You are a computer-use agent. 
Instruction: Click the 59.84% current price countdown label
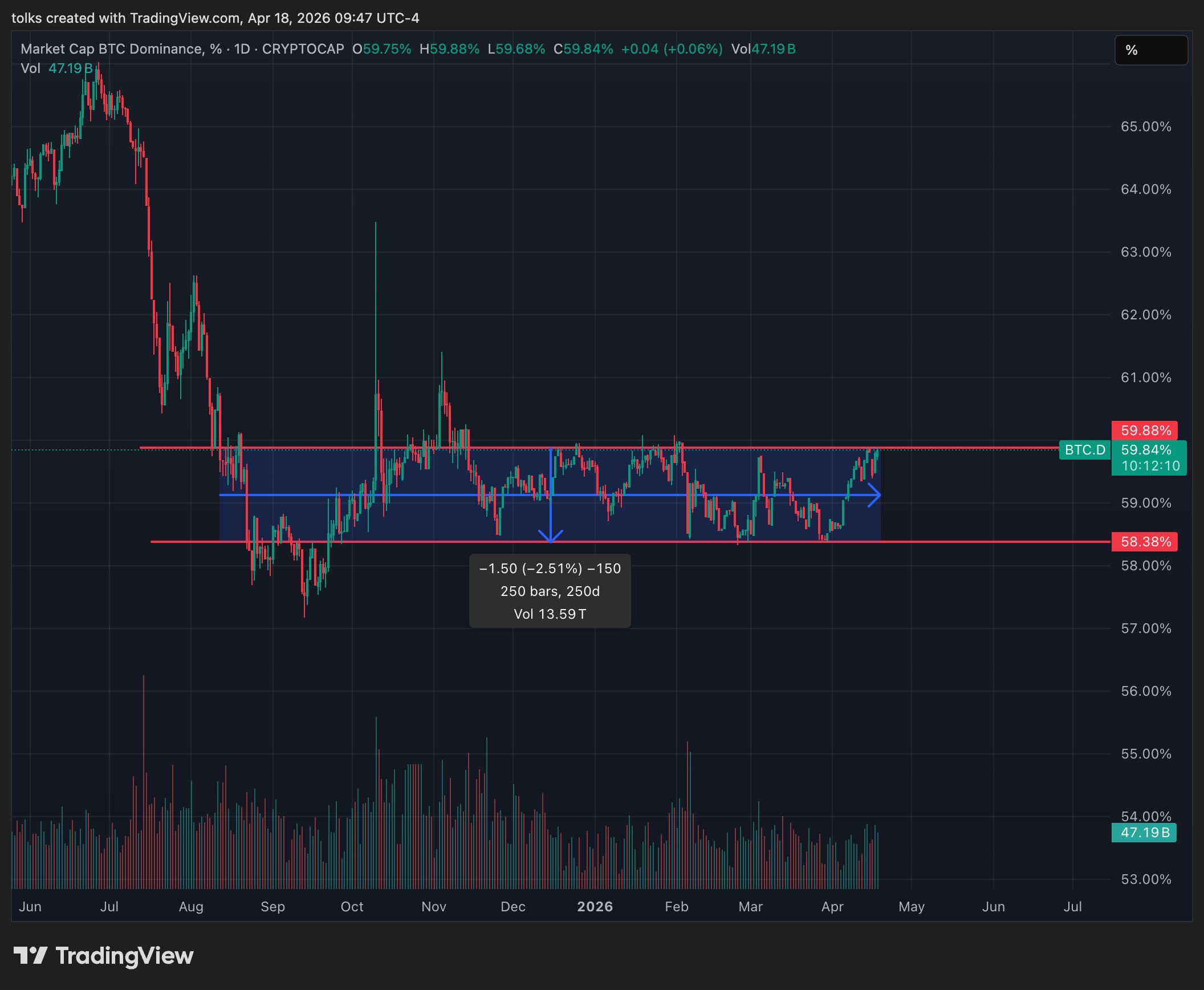coord(1148,458)
